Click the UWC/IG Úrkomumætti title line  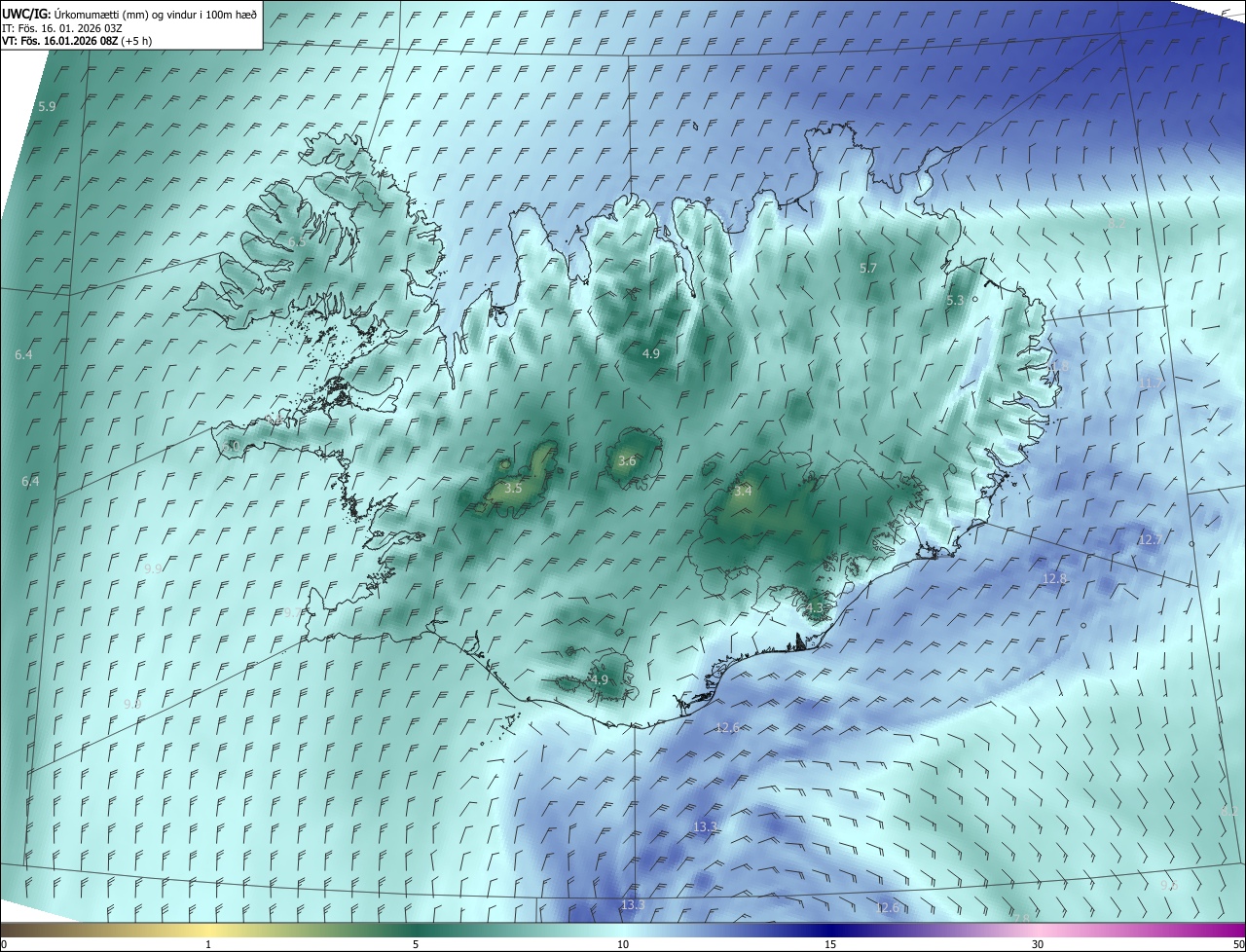[x=129, y=13]
